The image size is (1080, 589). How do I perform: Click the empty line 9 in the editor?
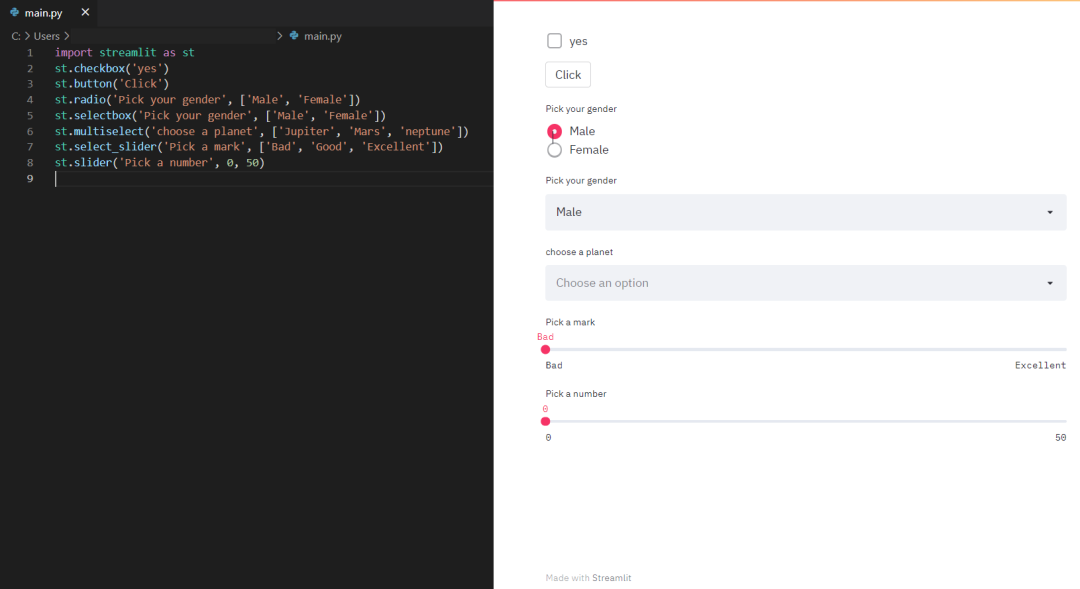click(274, 178)
